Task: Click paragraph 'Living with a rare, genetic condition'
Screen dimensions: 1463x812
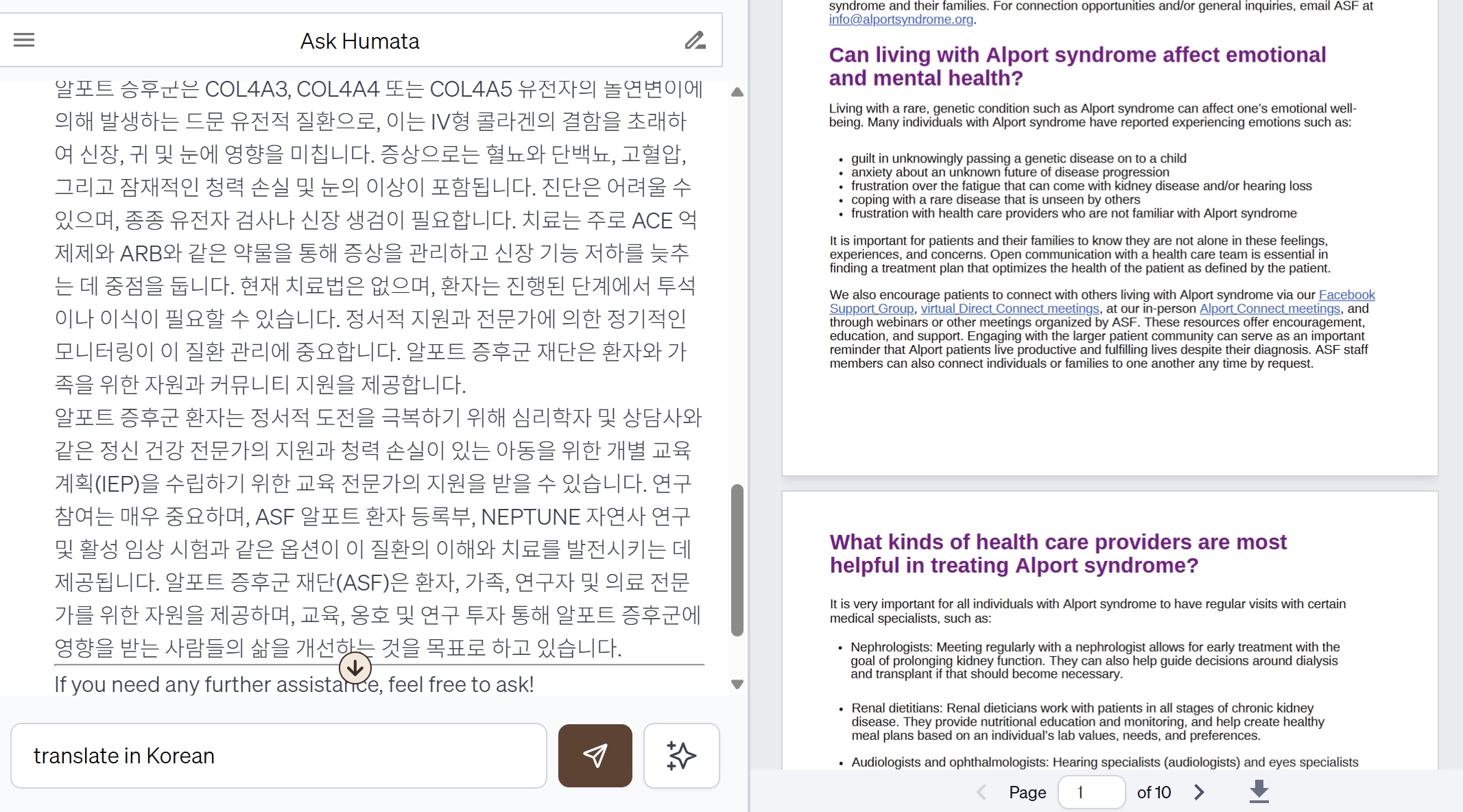Action: tap(1093, 115)
